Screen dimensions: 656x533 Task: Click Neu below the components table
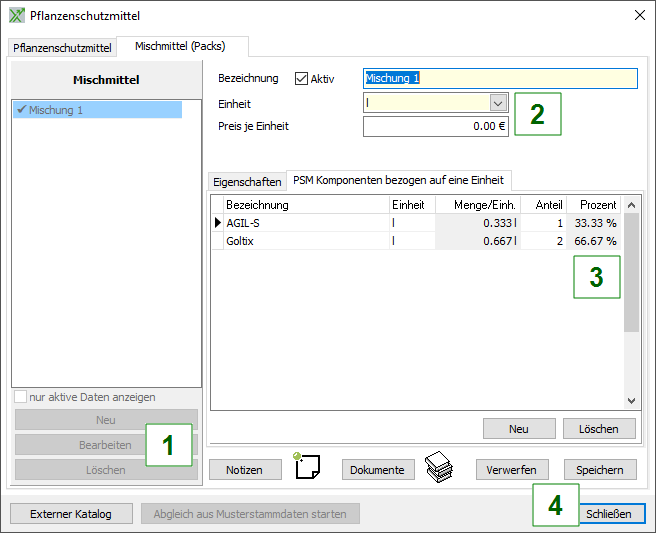point(518,429)
